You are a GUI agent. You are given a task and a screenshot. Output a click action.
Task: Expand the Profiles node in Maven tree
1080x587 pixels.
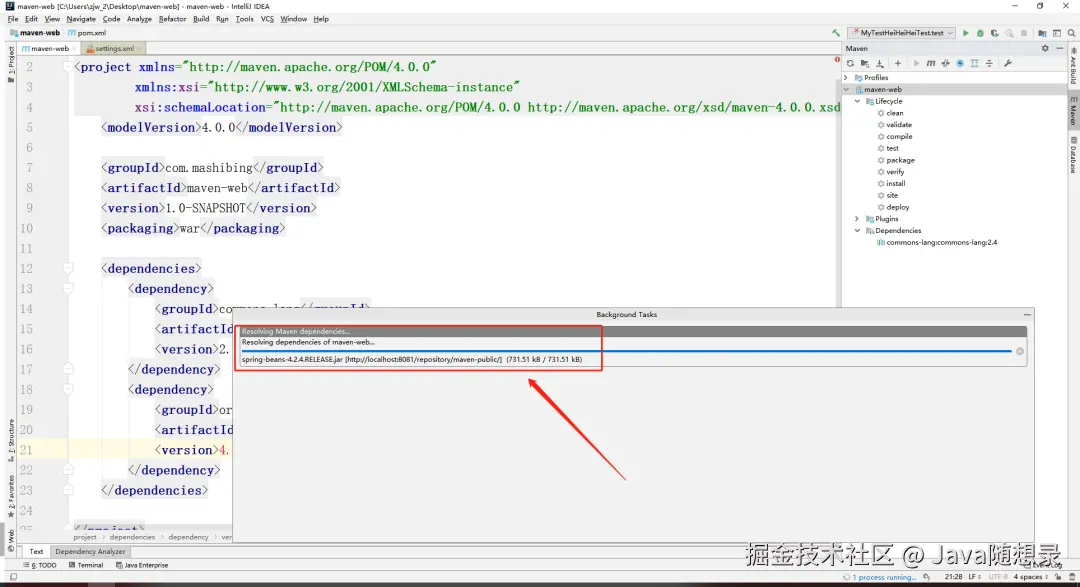847,78
